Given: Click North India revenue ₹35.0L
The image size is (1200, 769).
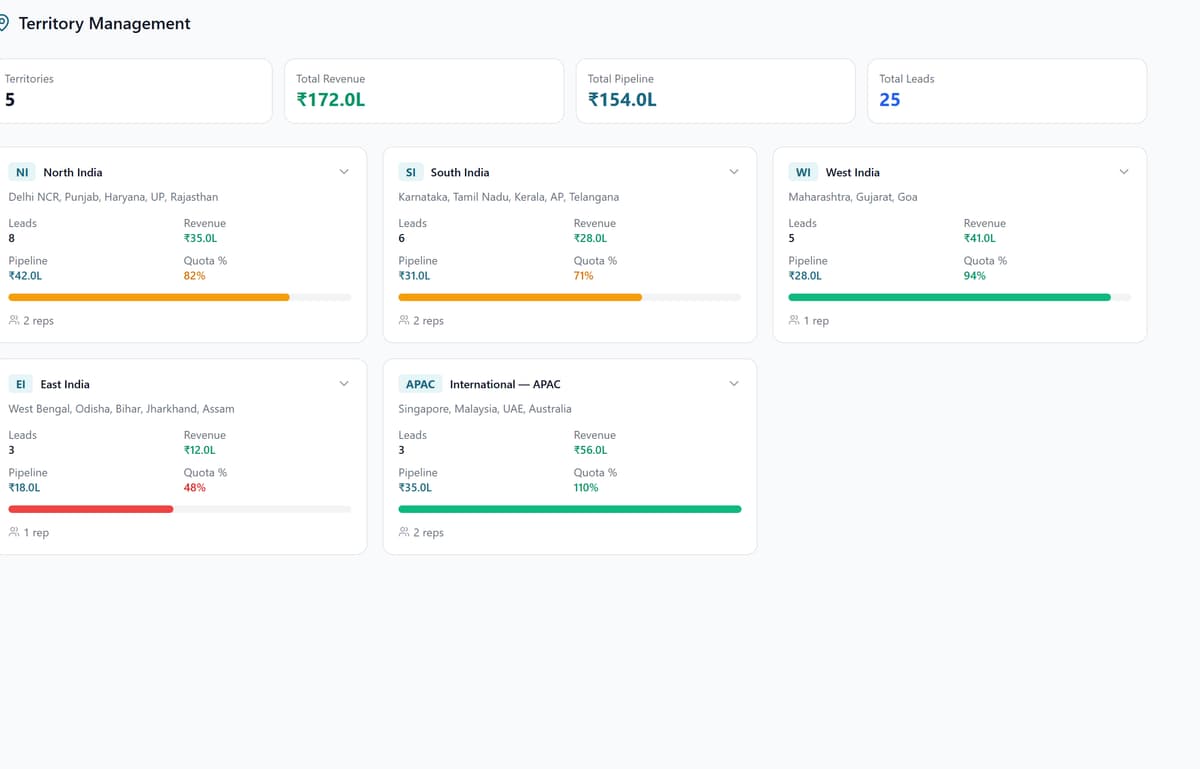Looking at the screenshot, I should coord(200,238).
